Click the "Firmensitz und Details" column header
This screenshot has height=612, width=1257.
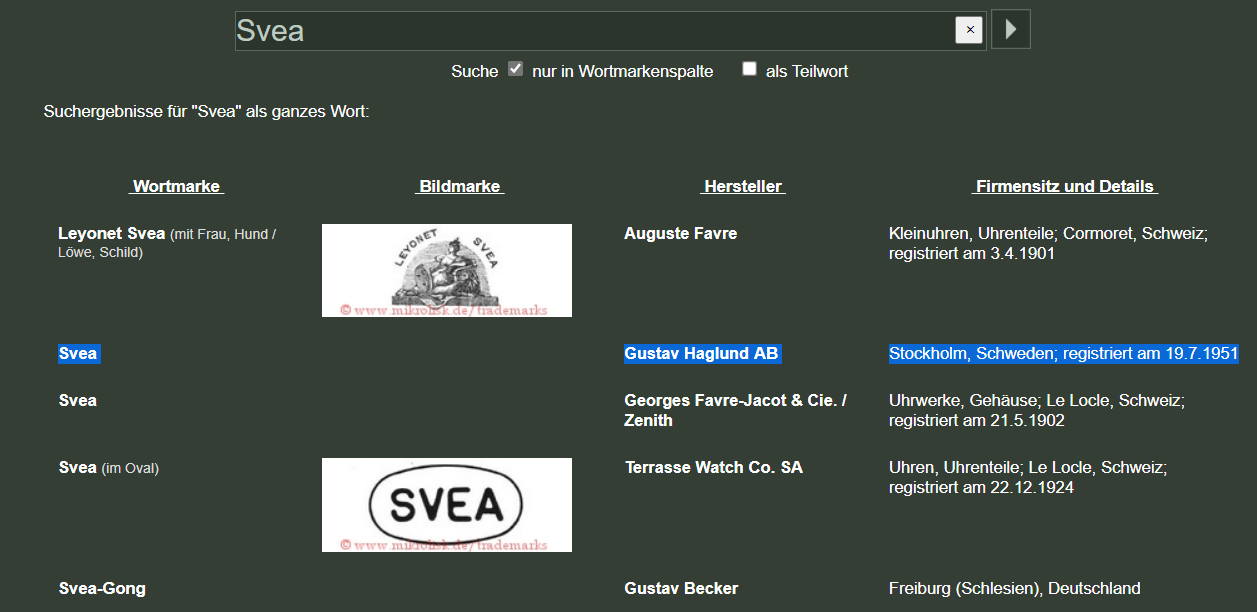click(x=1065, y=186)
